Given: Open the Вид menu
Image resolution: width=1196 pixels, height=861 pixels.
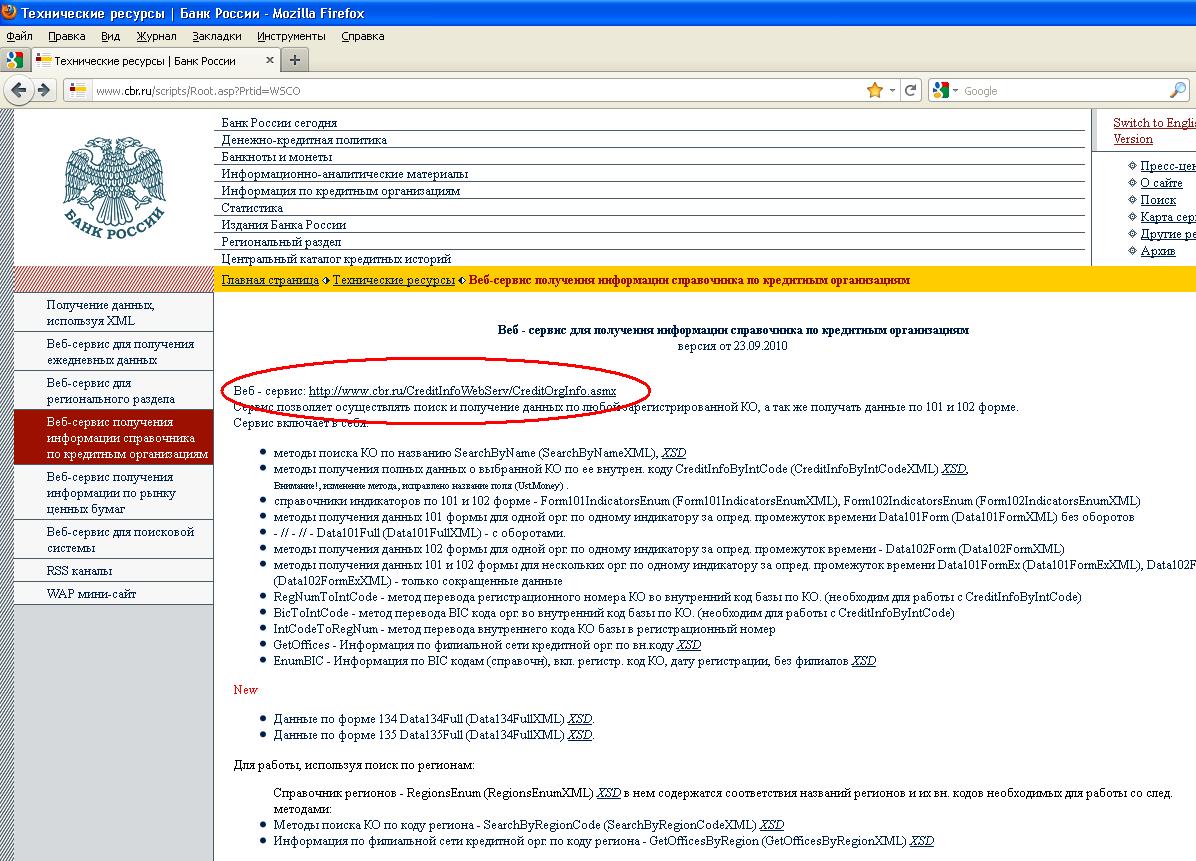Looking at the screenshot, I should tap(111, 36).
